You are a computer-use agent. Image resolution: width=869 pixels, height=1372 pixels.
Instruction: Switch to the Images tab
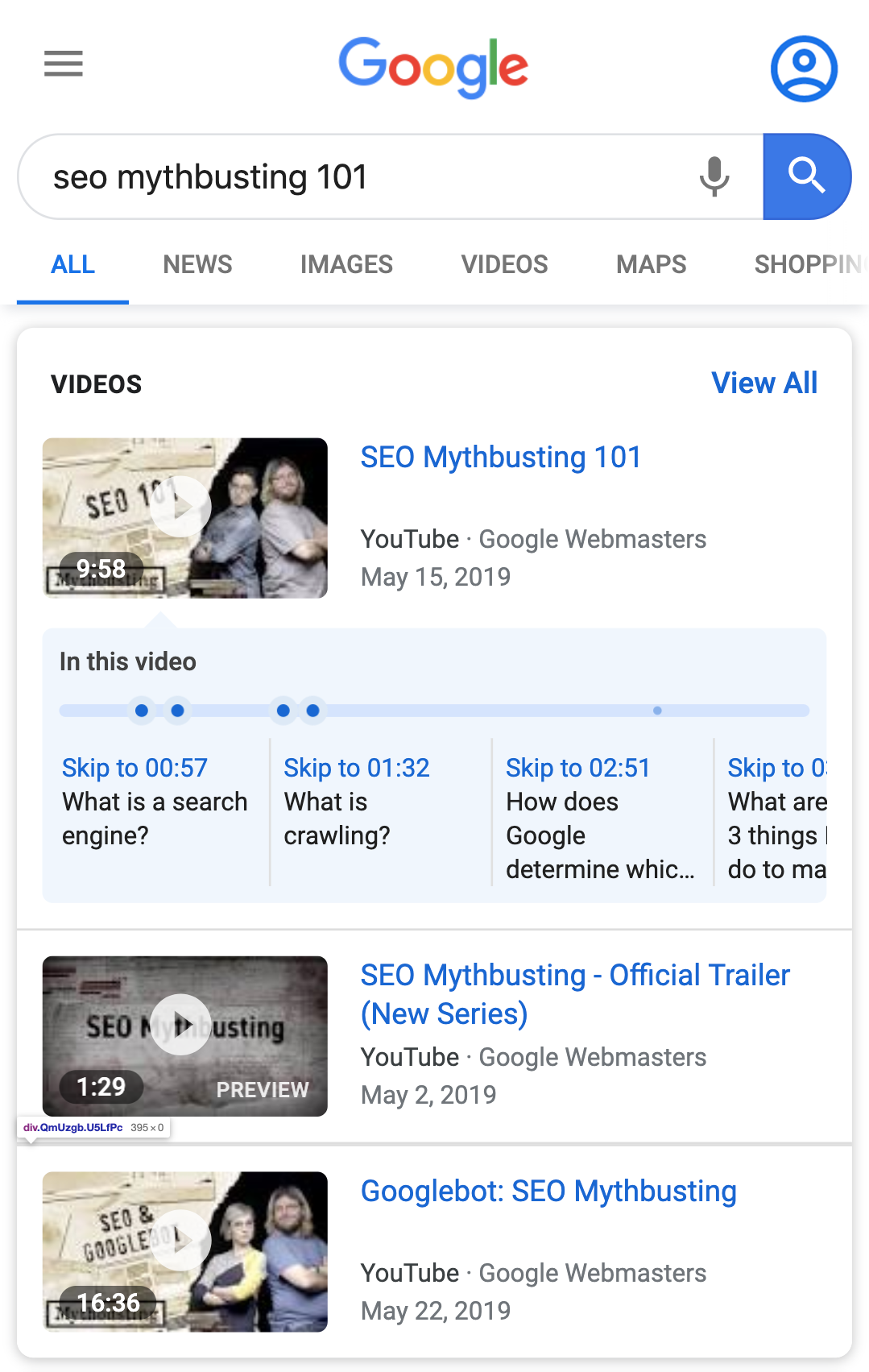tap(346, 264)
